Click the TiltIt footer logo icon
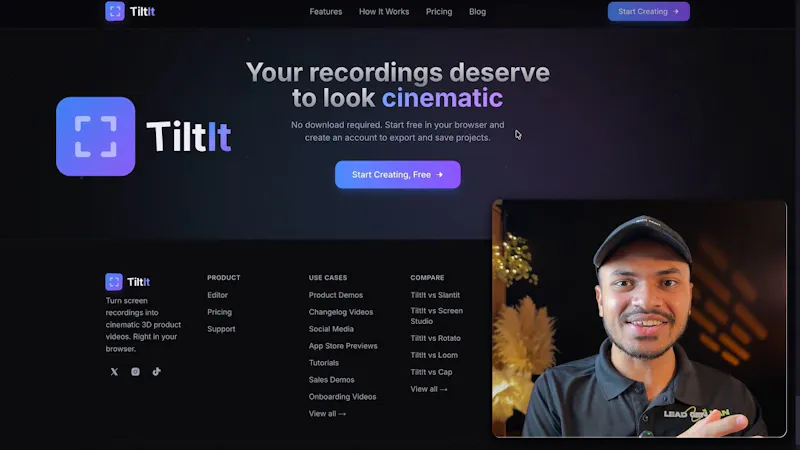This screenshot has height=450, width=800. (x=114, y=282)
